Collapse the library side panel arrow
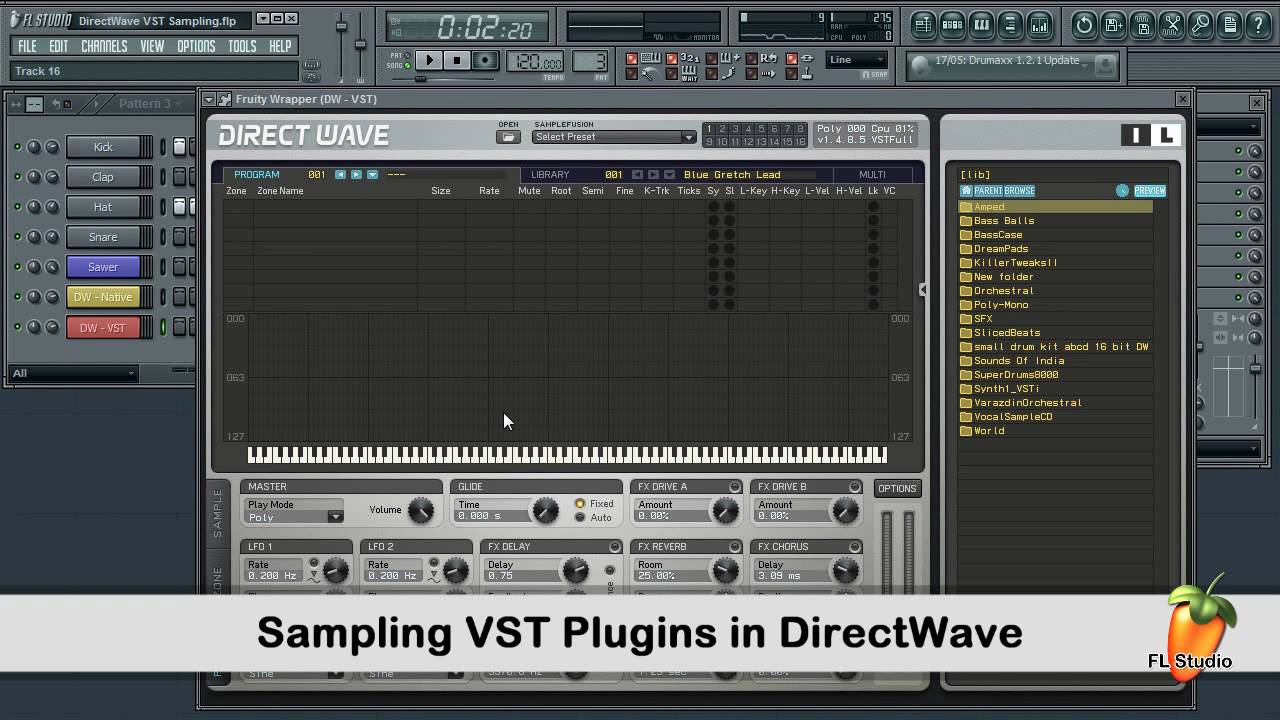The image size is (1280, 720). 922,290
